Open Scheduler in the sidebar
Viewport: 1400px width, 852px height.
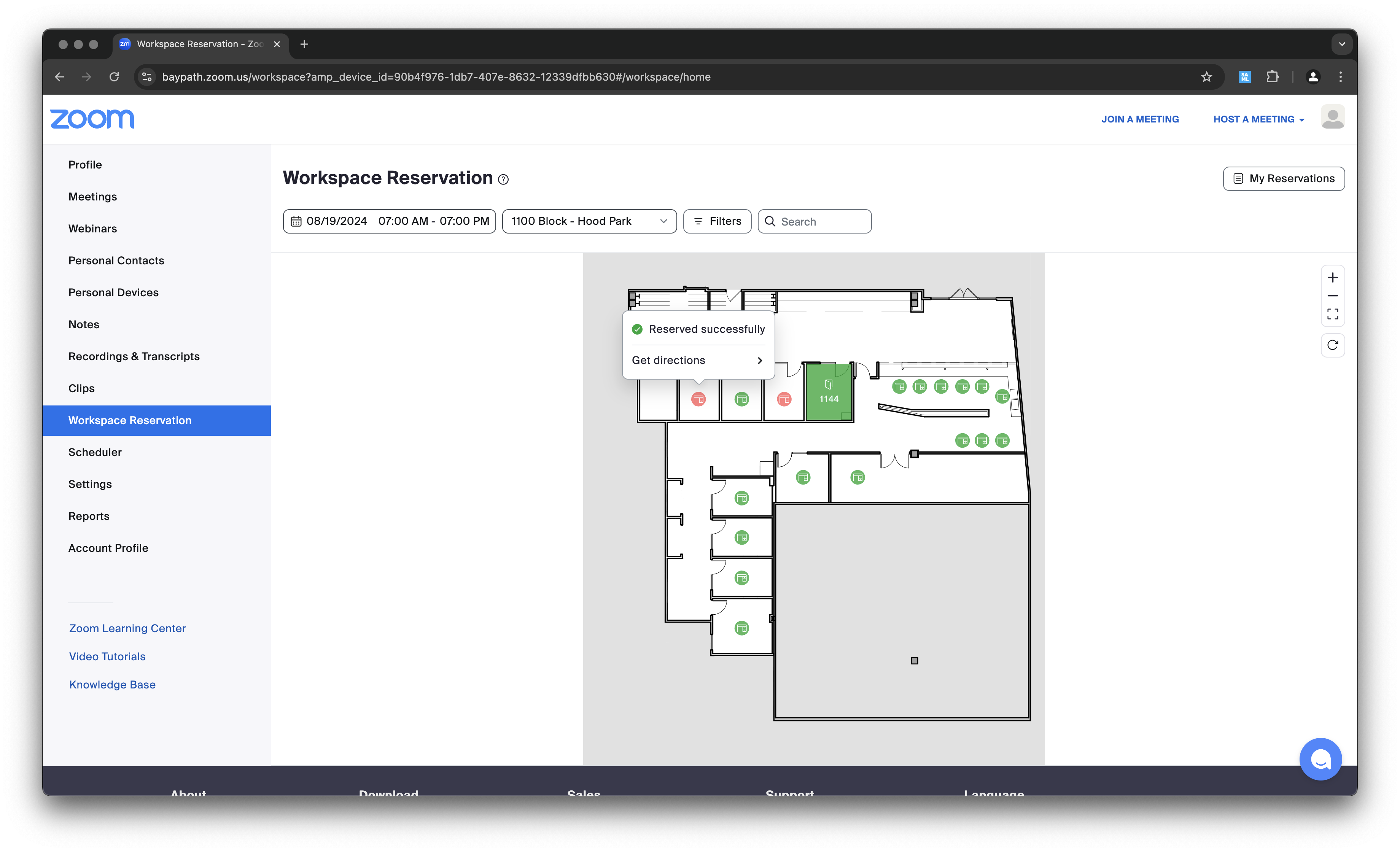point(95,452)
